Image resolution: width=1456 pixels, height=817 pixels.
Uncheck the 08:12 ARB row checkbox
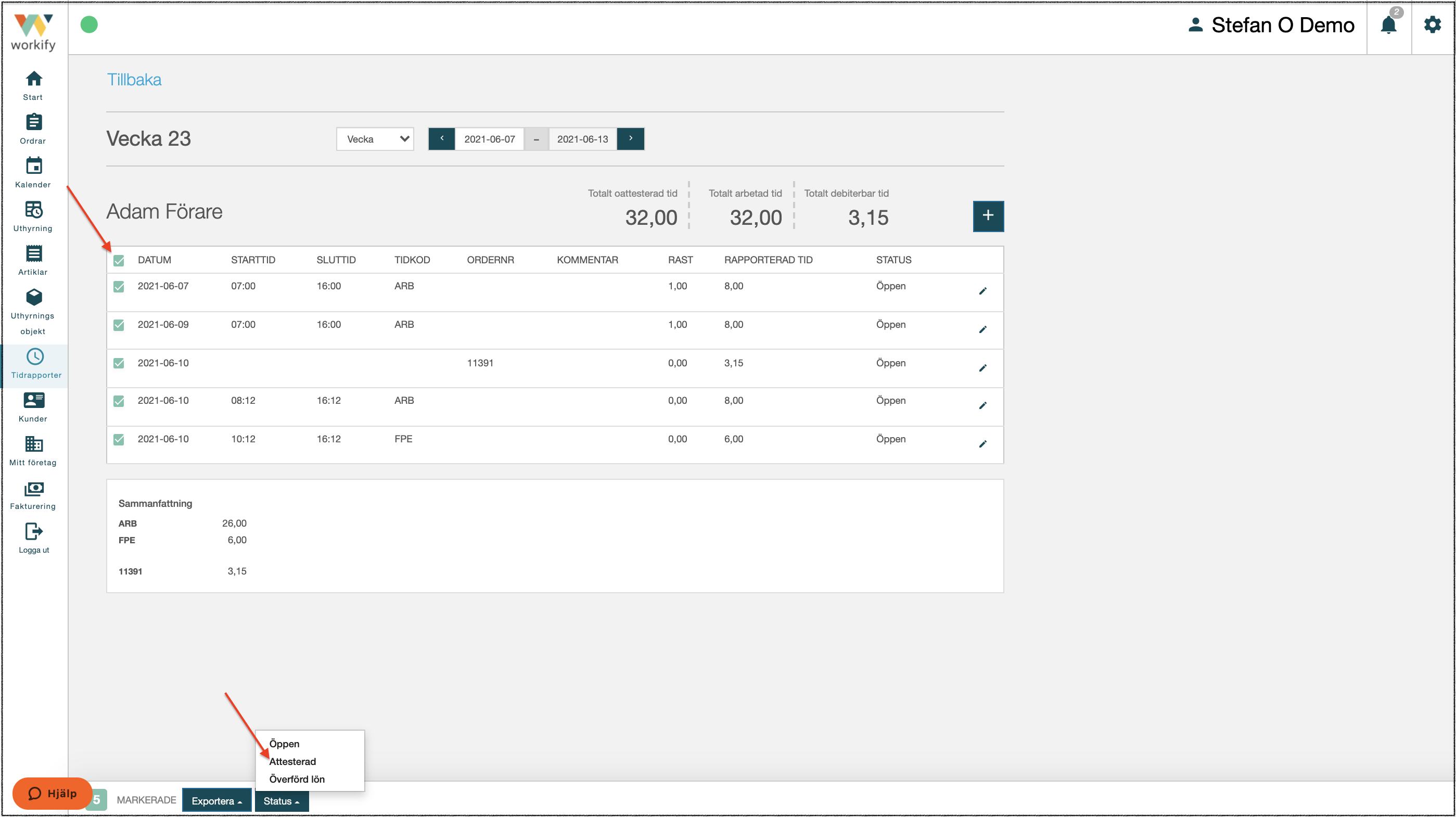tap(119, 401)
